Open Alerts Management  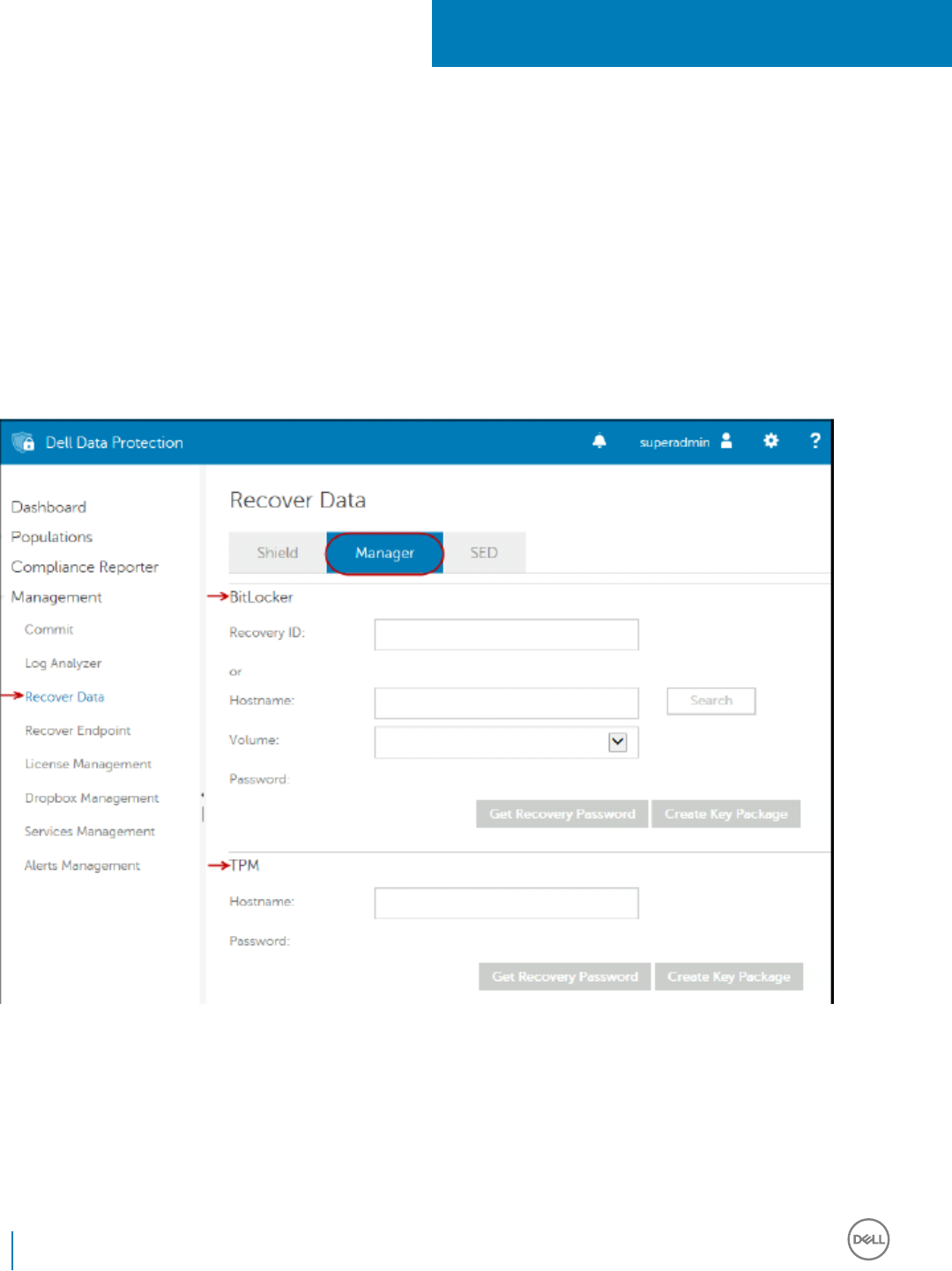coord(82,866)
